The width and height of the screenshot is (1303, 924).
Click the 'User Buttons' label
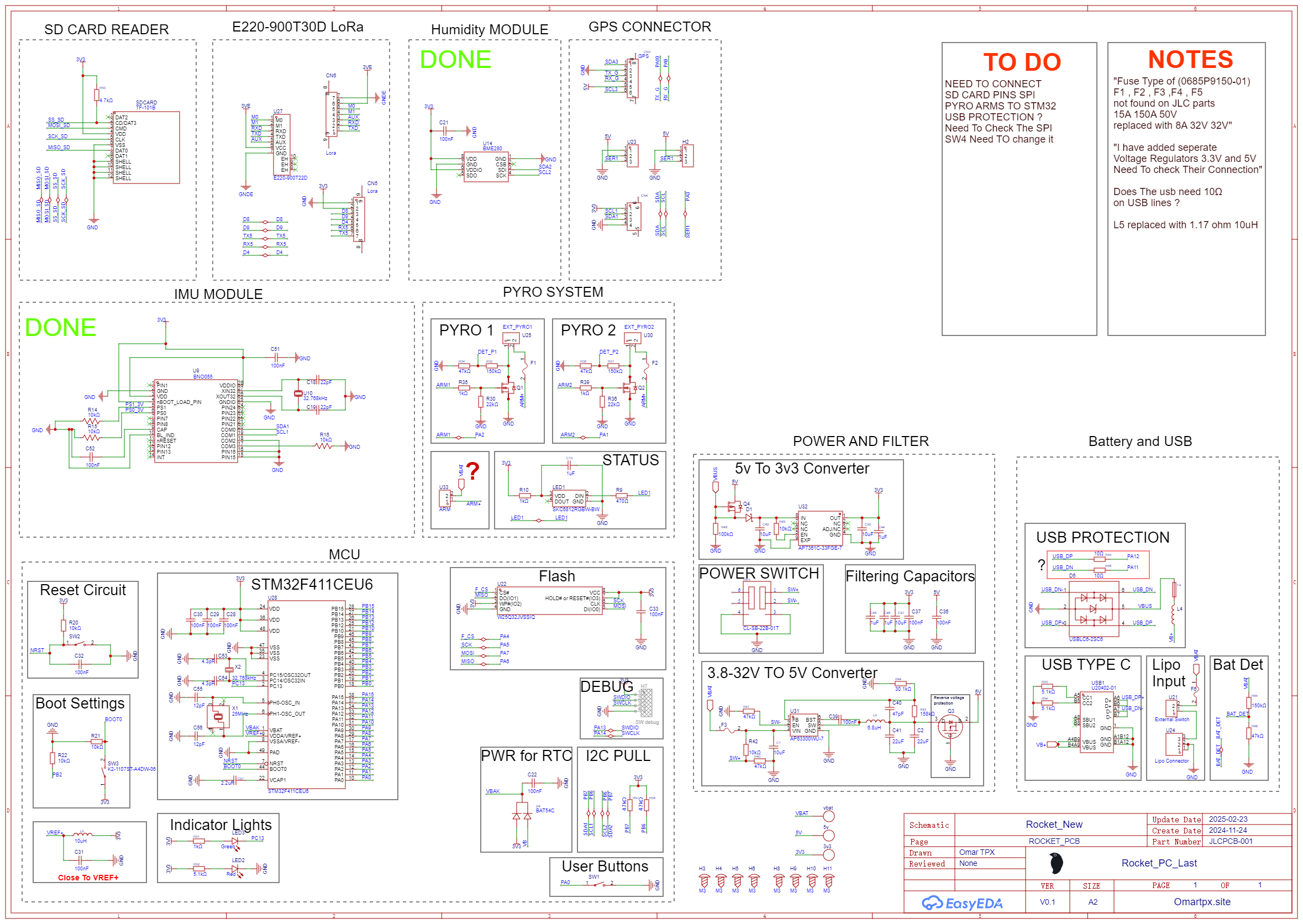click(x=605, y=866)
